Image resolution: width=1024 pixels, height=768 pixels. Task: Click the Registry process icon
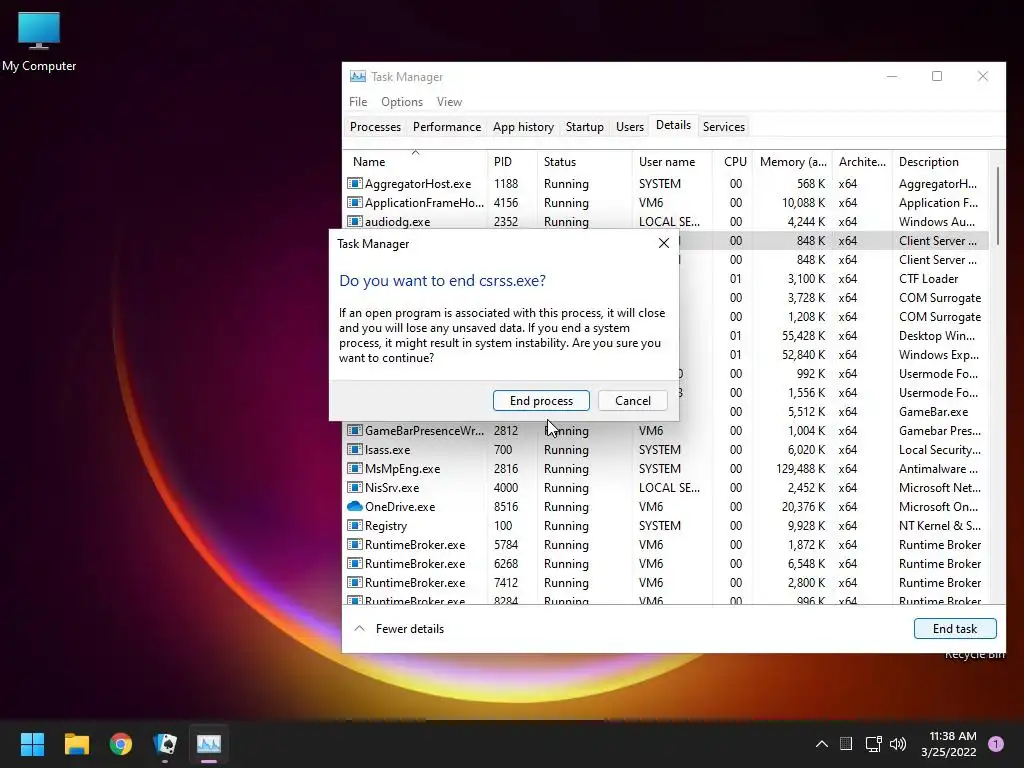click(355, 525)
